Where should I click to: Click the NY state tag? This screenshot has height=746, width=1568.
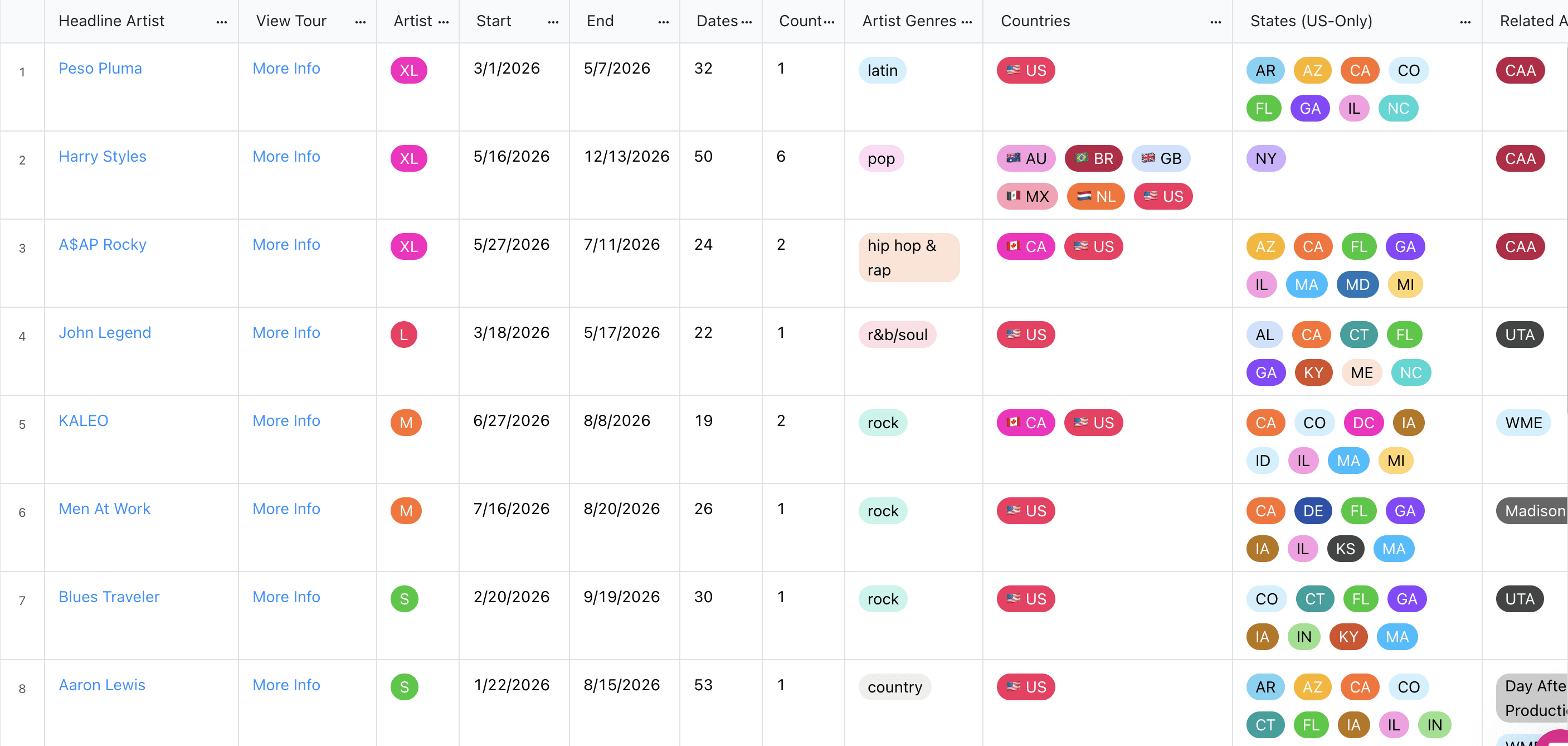pos(1265,159)
